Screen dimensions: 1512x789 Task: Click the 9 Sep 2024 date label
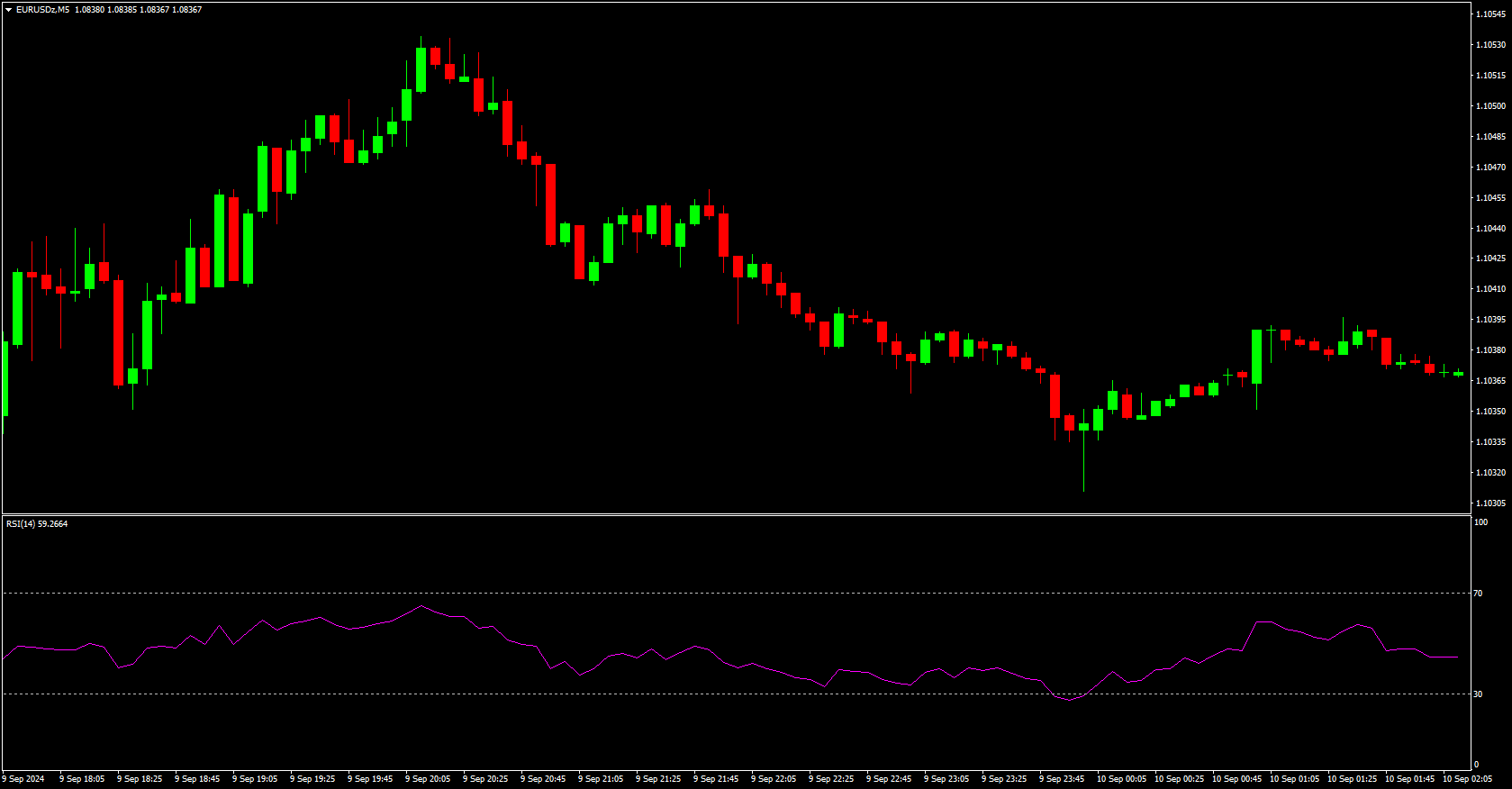(x=23, y=779)
